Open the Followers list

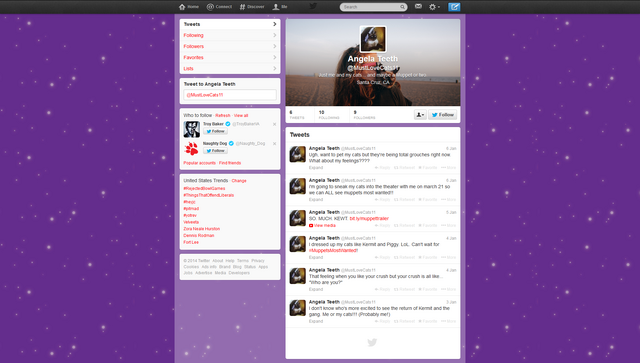coord(230,46)
